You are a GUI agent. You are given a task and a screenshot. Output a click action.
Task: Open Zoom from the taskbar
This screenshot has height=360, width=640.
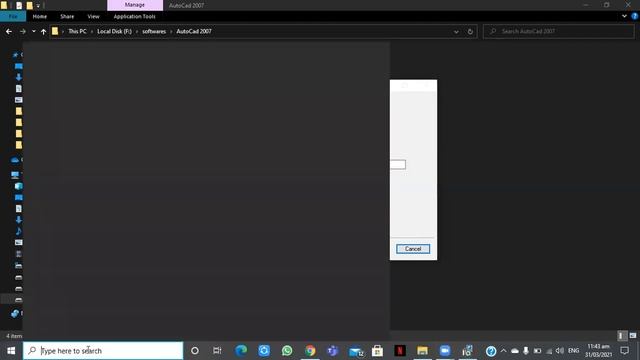pyautogui.click(x=445, y=351)
